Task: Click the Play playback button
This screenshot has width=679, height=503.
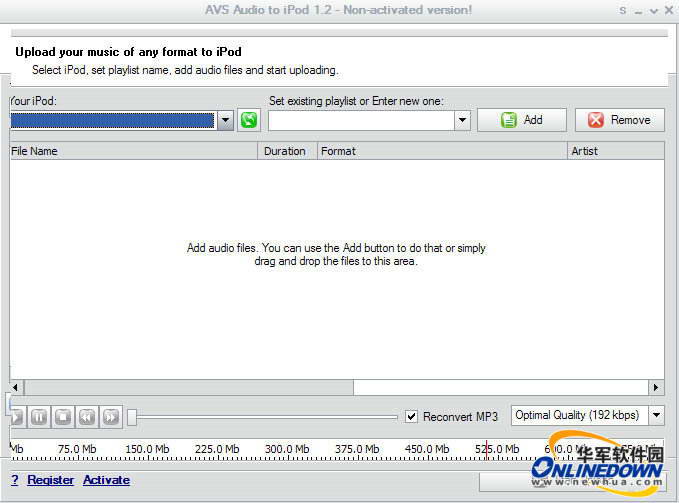Action: pos(17,417)
